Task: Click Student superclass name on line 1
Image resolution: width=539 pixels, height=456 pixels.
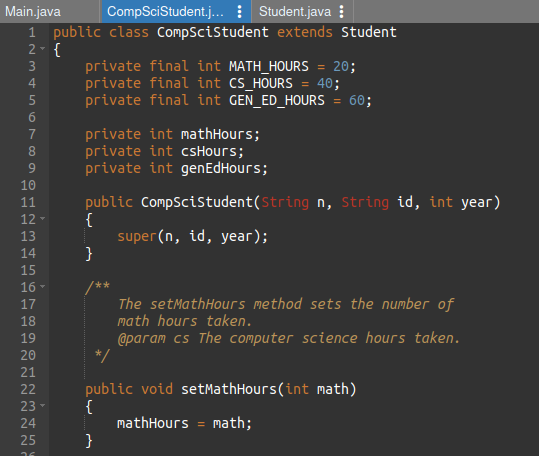Action: (369, 32)
